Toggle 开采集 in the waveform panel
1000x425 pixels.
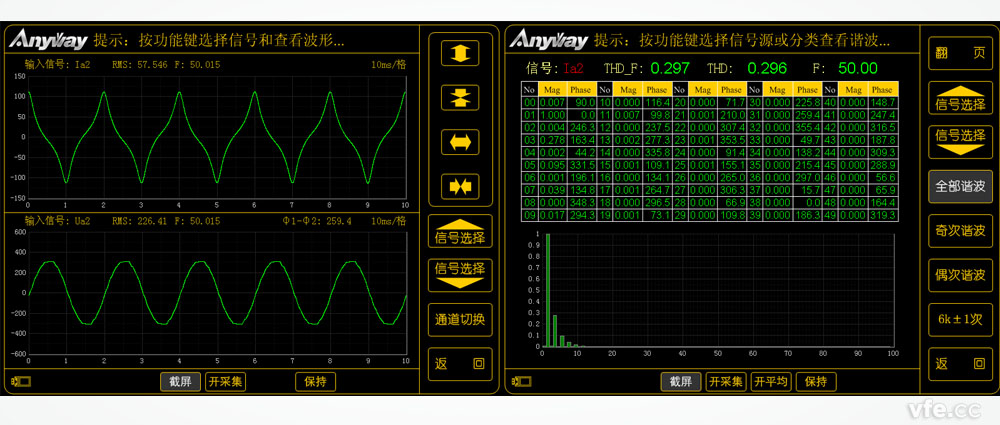225,381
